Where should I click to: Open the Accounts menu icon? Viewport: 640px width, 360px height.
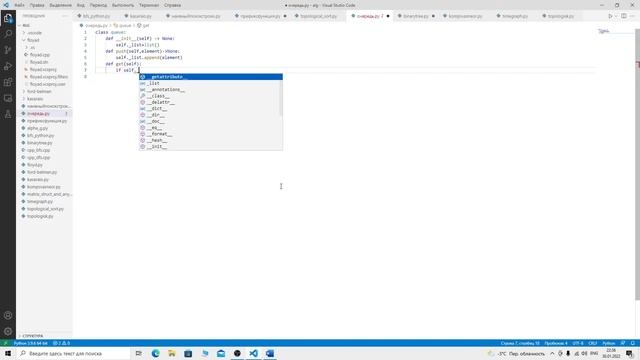tap(8, 315)
